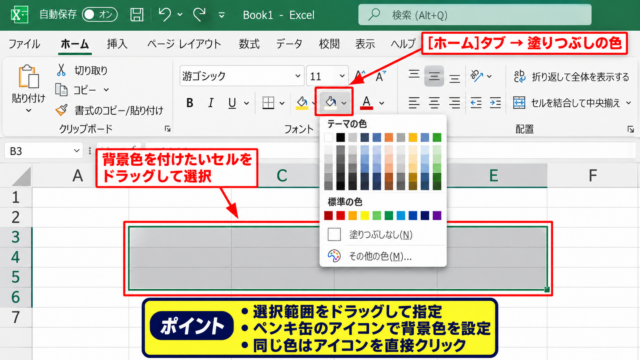Undo the last action

pos(164,15)
